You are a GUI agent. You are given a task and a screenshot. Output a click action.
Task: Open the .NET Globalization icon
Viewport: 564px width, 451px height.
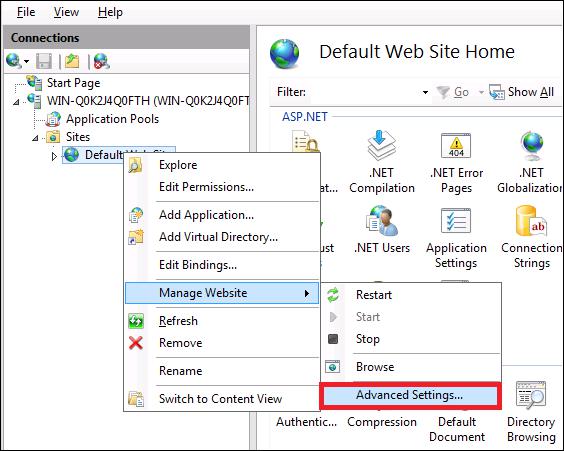(x=531, y=163)
